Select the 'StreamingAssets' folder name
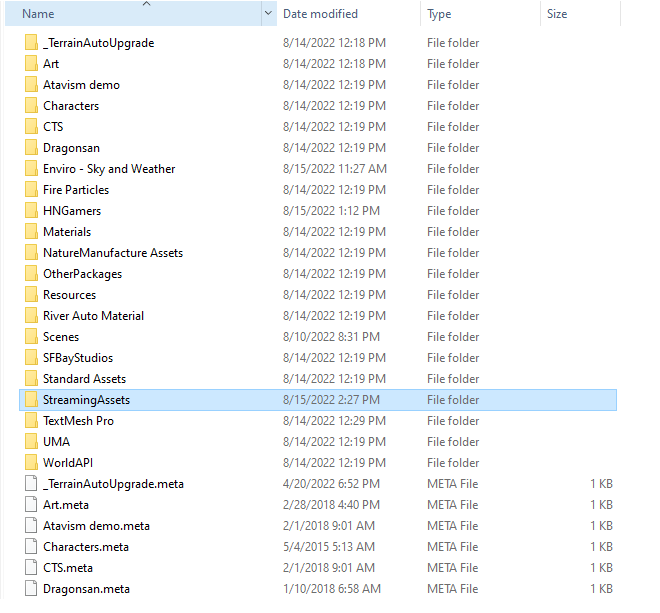660x613 pixels. coord(87,400)
